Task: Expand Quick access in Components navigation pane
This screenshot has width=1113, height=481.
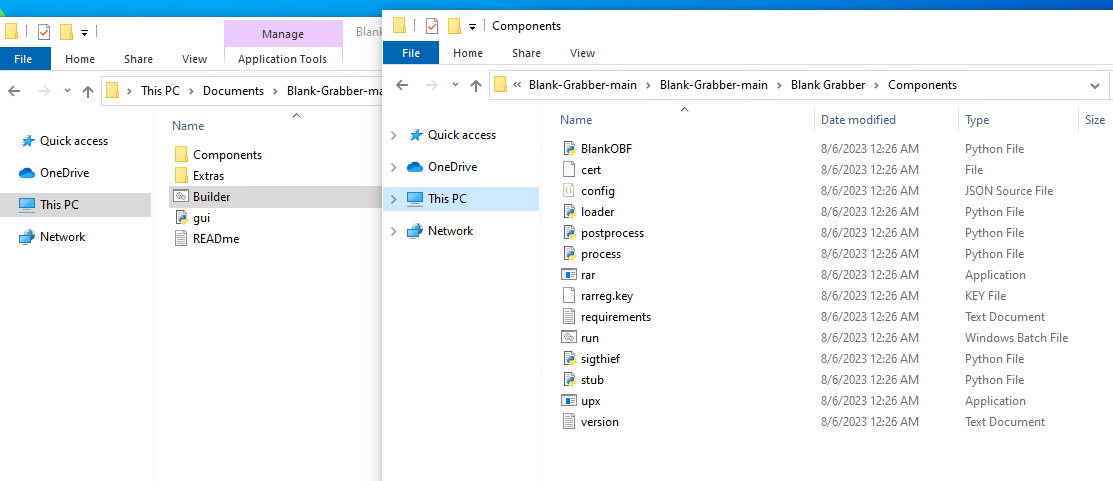Action: point(394,135)
